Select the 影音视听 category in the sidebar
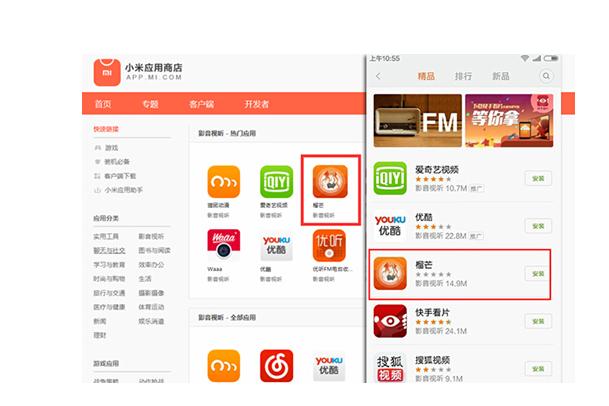This screenshot has height=406, width=609. [151, 236]
